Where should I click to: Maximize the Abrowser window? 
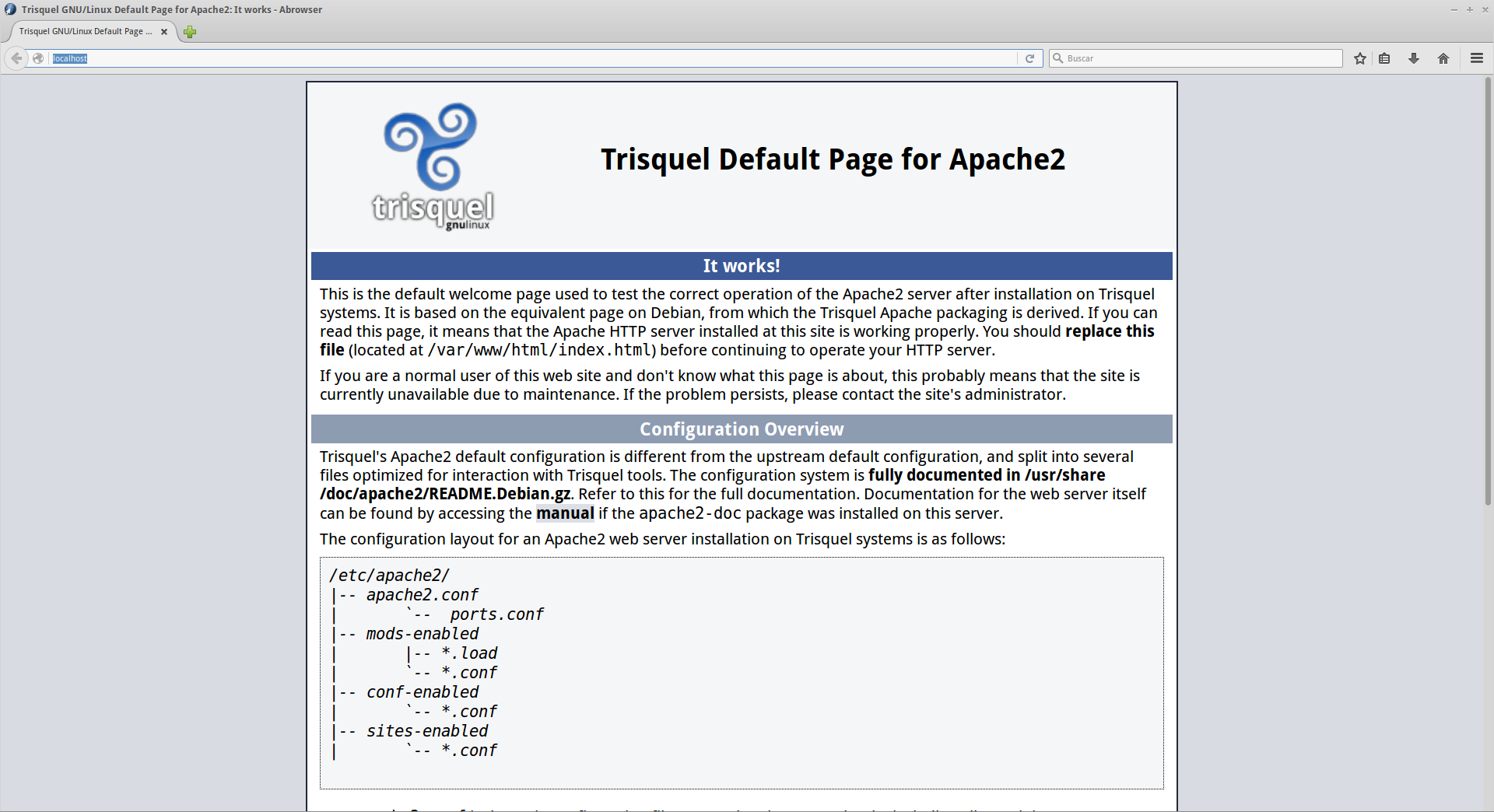(1470, 9)
